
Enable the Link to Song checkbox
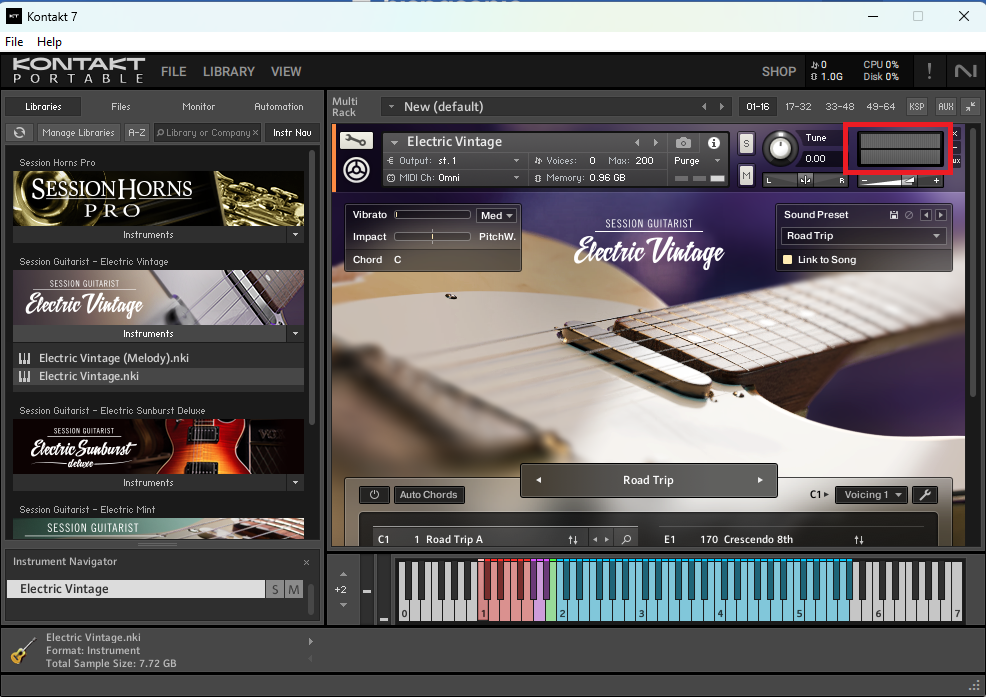coord(787,260)
